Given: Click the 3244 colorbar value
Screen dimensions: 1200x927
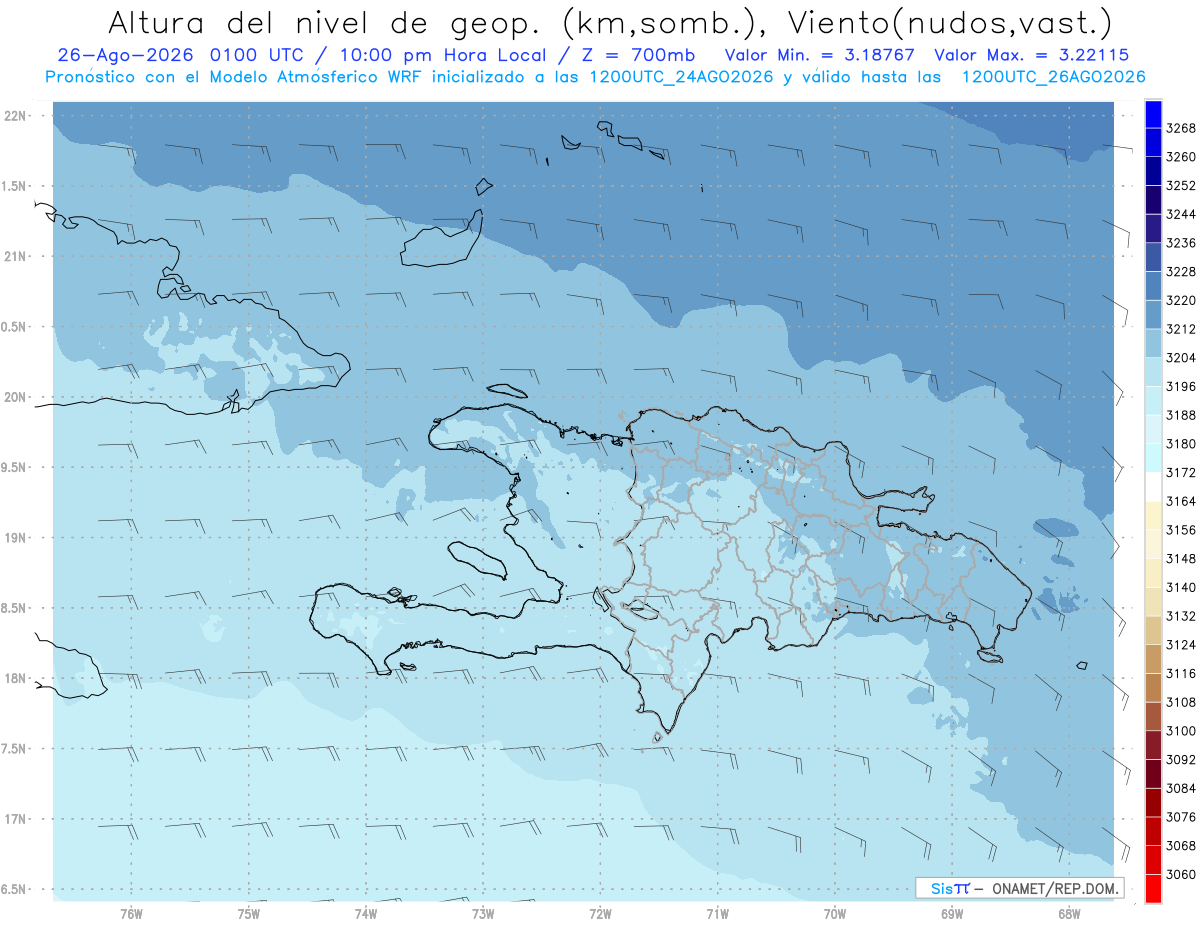Looking at the screenshot, I should click(x=1180, y=214).
